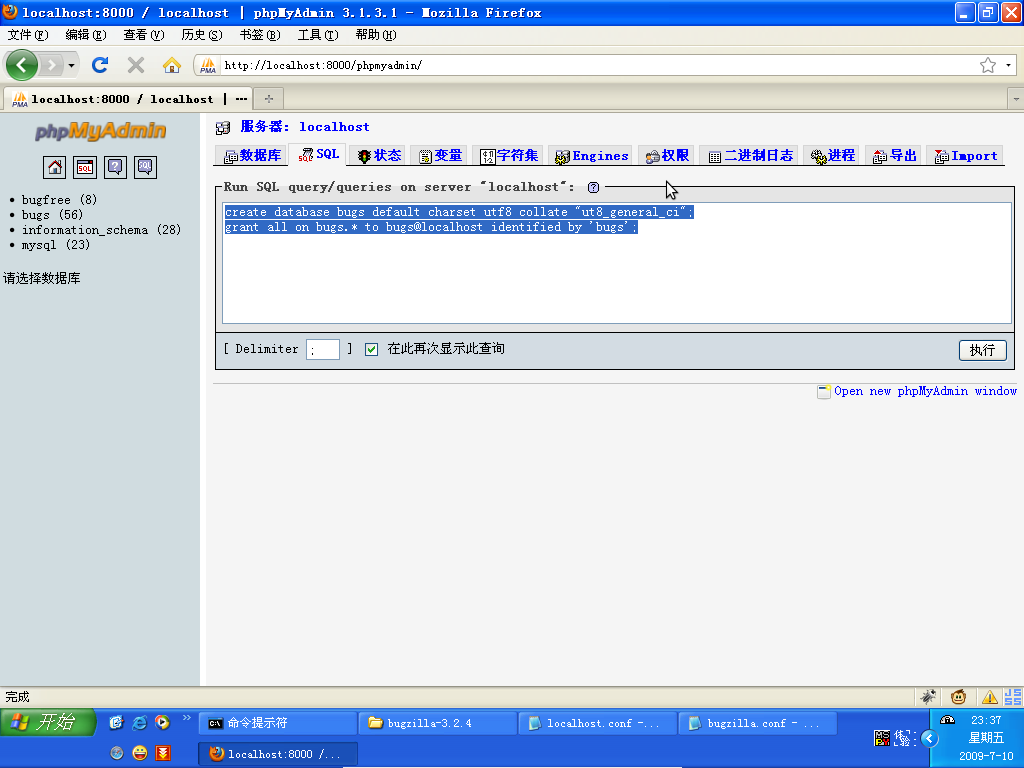Switch to the 变量 tab
This screenshot has height=768, width=1024.
441,155
